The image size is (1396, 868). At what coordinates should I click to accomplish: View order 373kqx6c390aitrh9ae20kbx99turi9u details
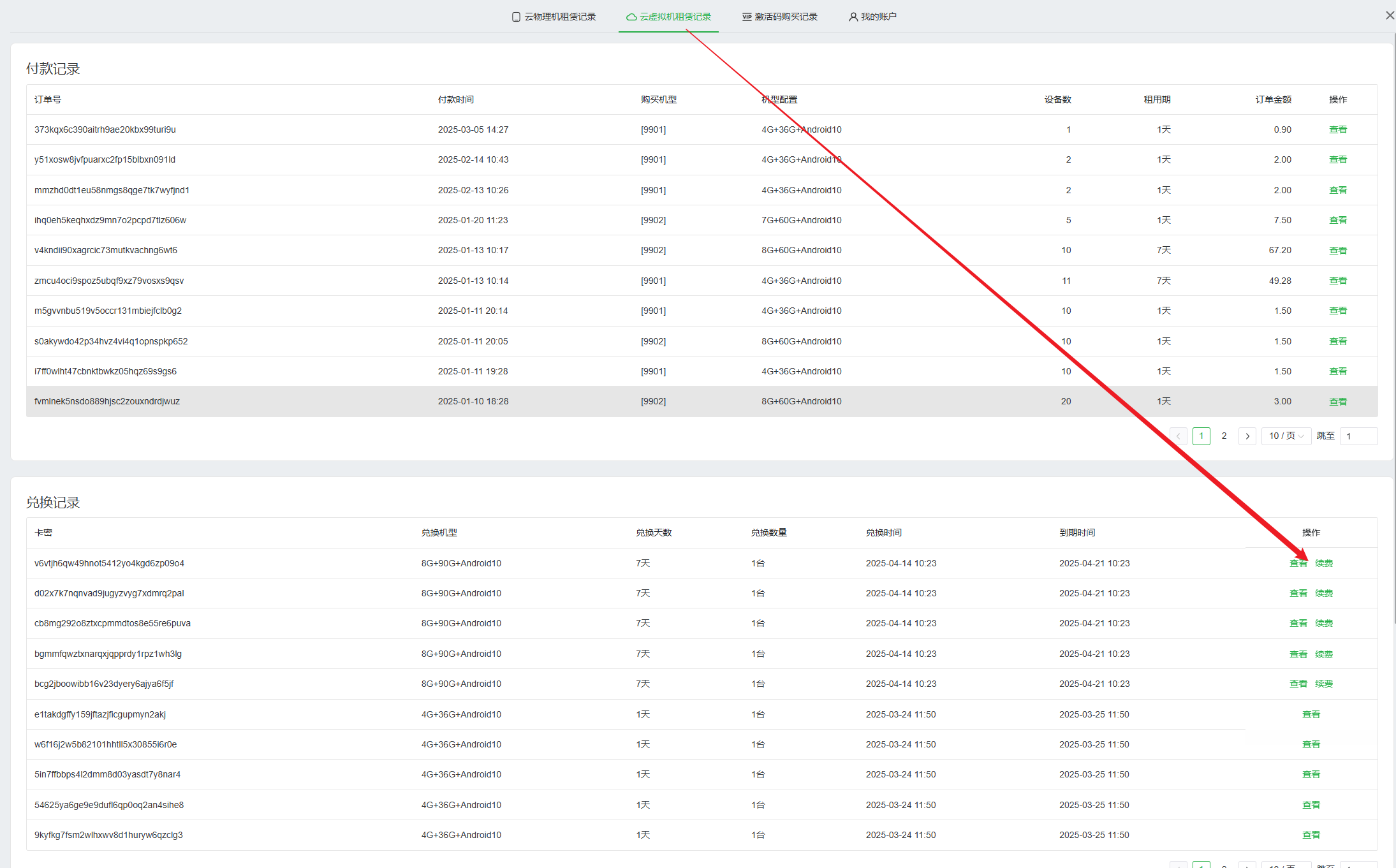pyautogui.click(x=1337, y=129)
